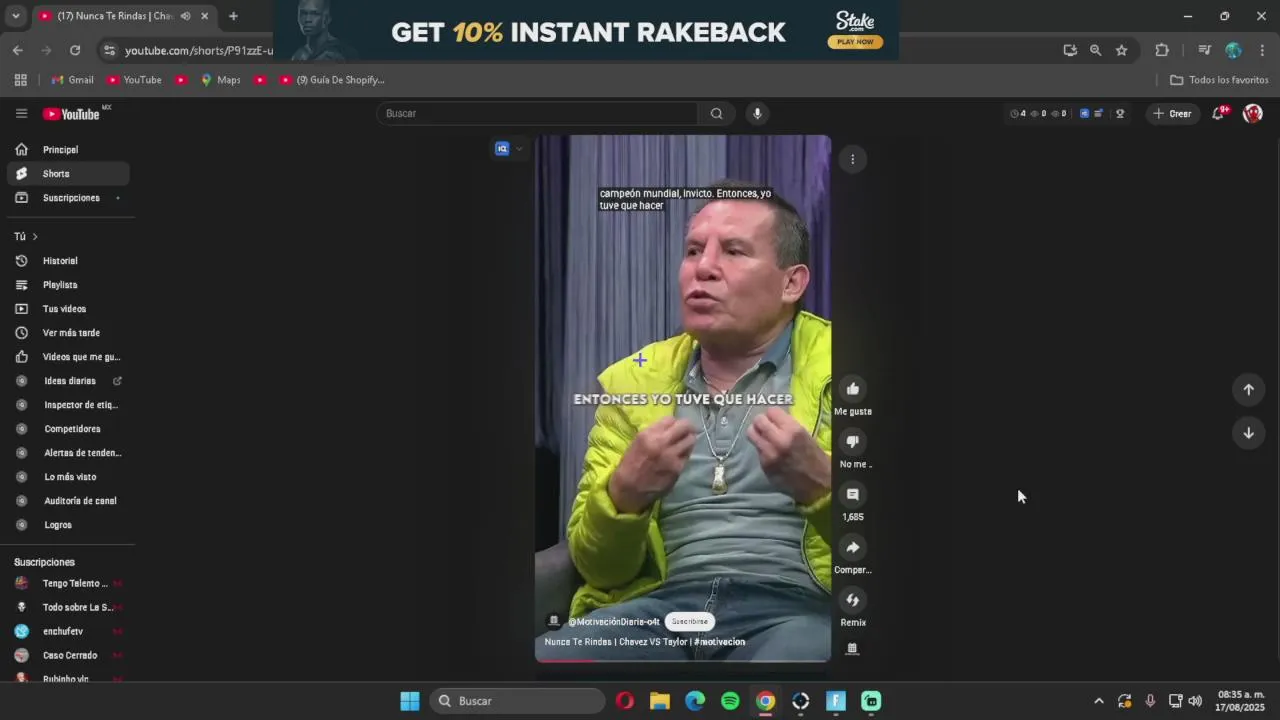
Task: Install app icon in address bar
Action: (1070, 50)
